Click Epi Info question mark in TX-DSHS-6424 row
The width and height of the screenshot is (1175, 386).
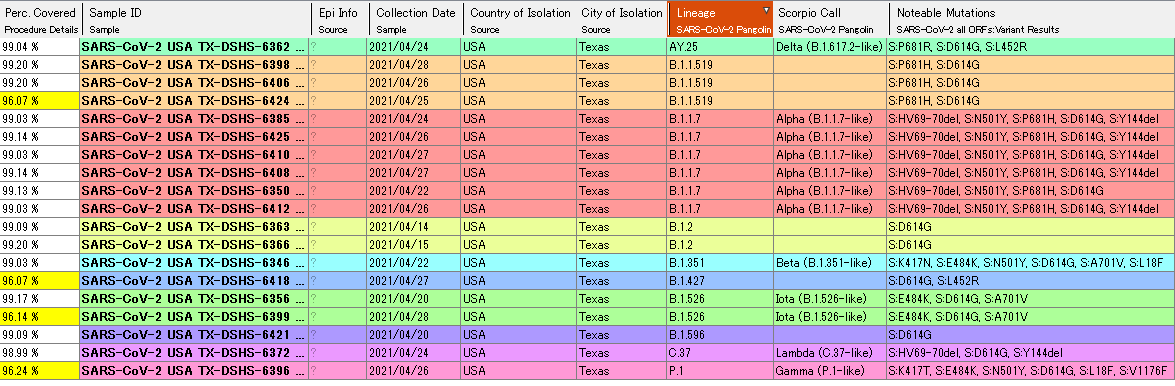[x=313, y=100]
